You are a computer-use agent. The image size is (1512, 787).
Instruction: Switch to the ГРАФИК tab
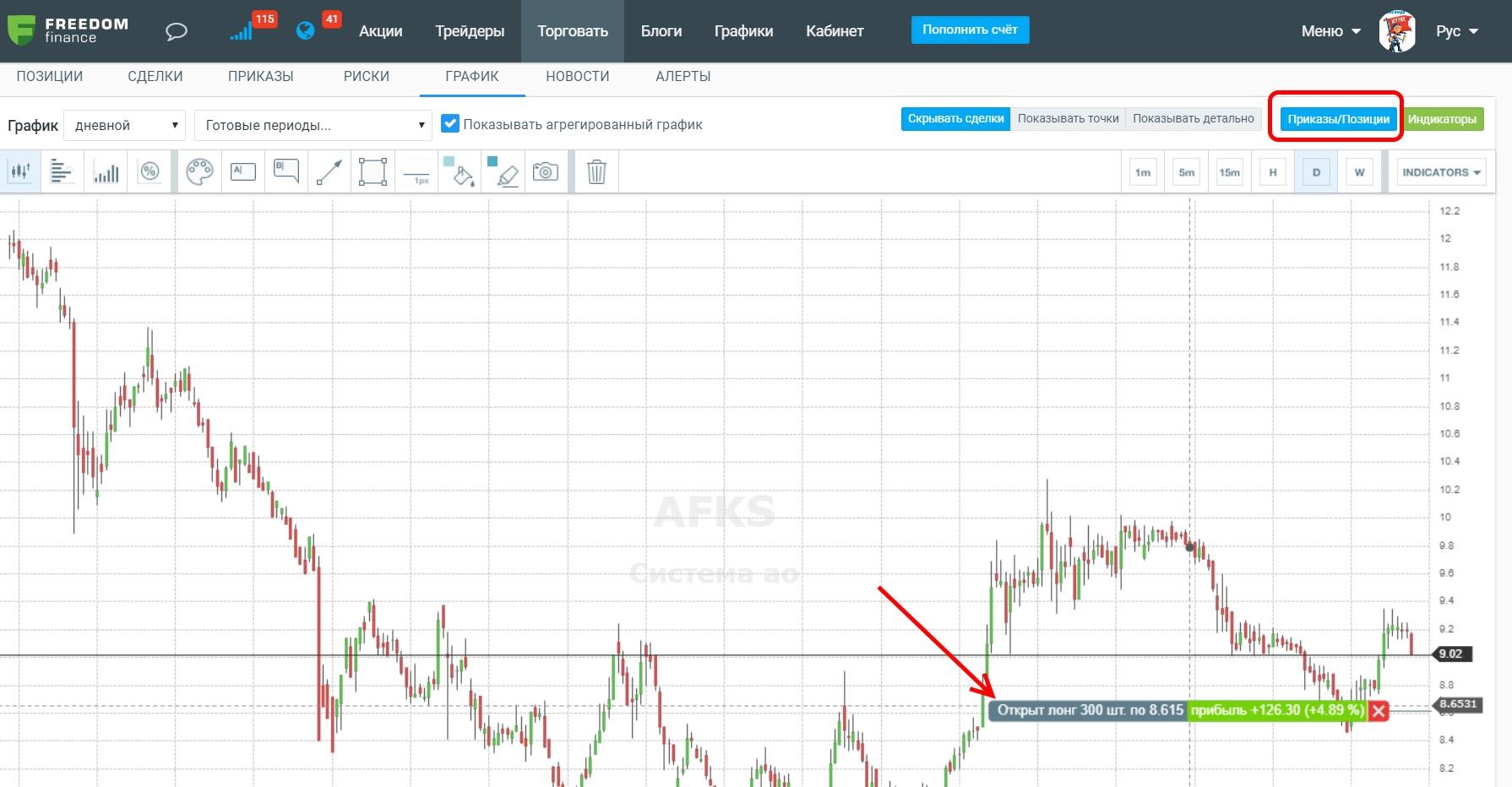point(472,77)
